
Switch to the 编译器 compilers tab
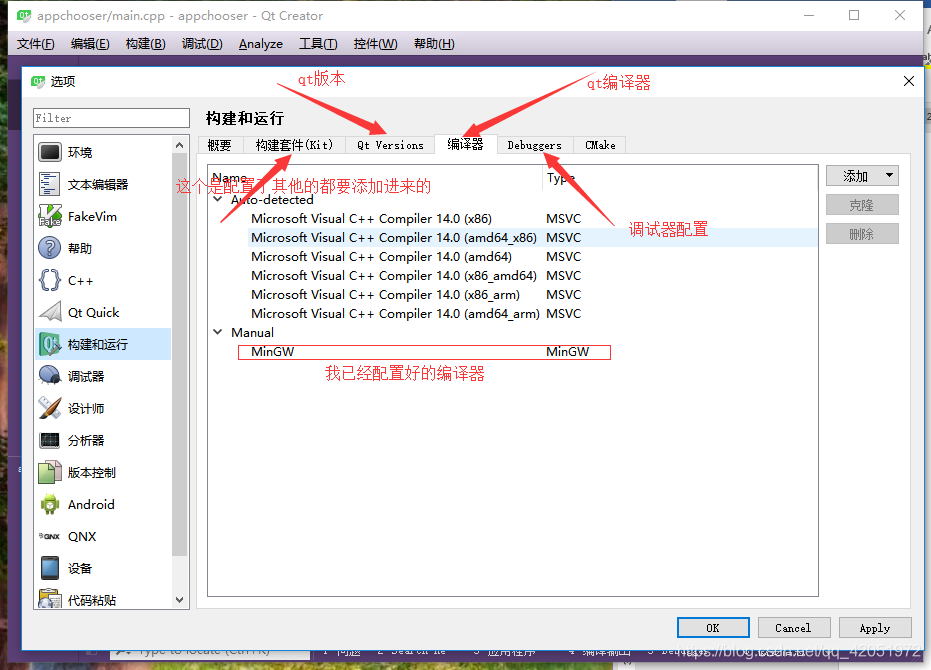click(466, 144)
